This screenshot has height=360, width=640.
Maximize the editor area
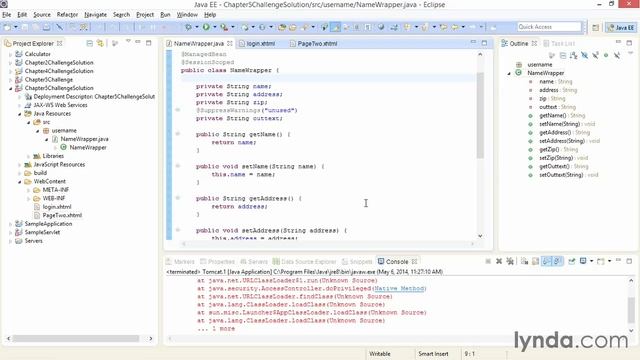(x=484, y=42)
